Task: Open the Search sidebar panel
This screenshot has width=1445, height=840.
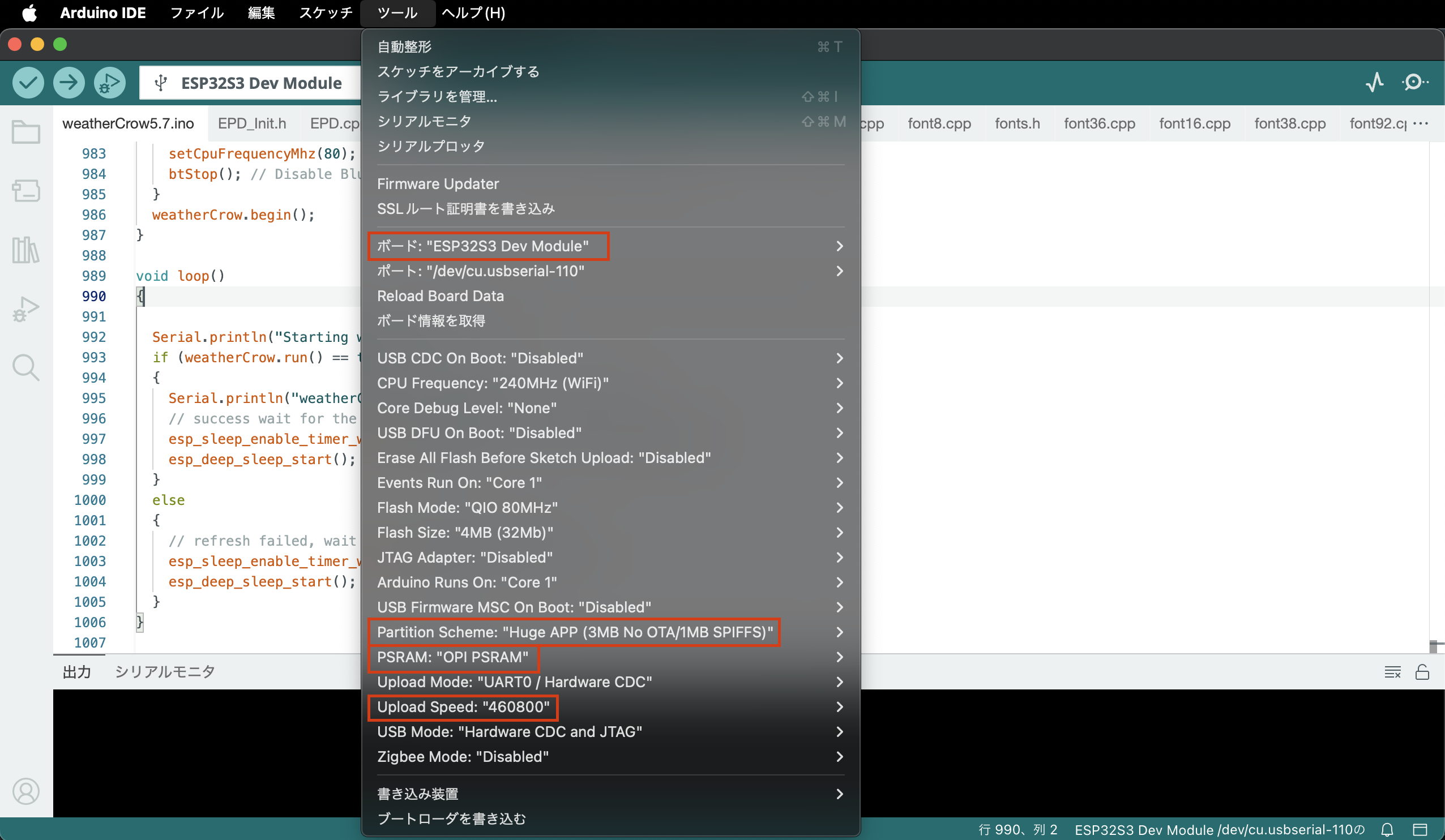Action: pos(25,367)
